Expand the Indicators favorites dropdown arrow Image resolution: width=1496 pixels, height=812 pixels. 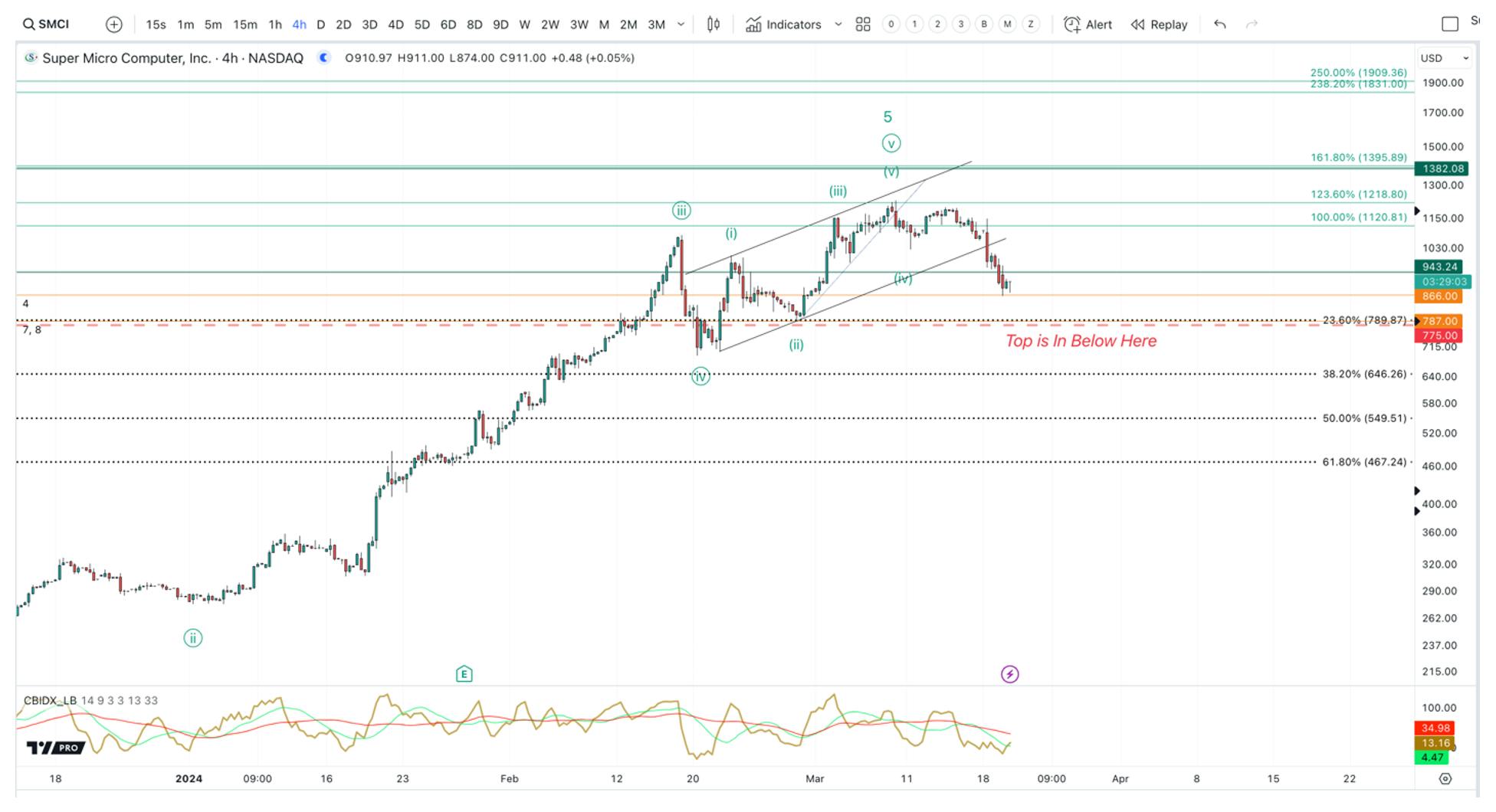838,25
